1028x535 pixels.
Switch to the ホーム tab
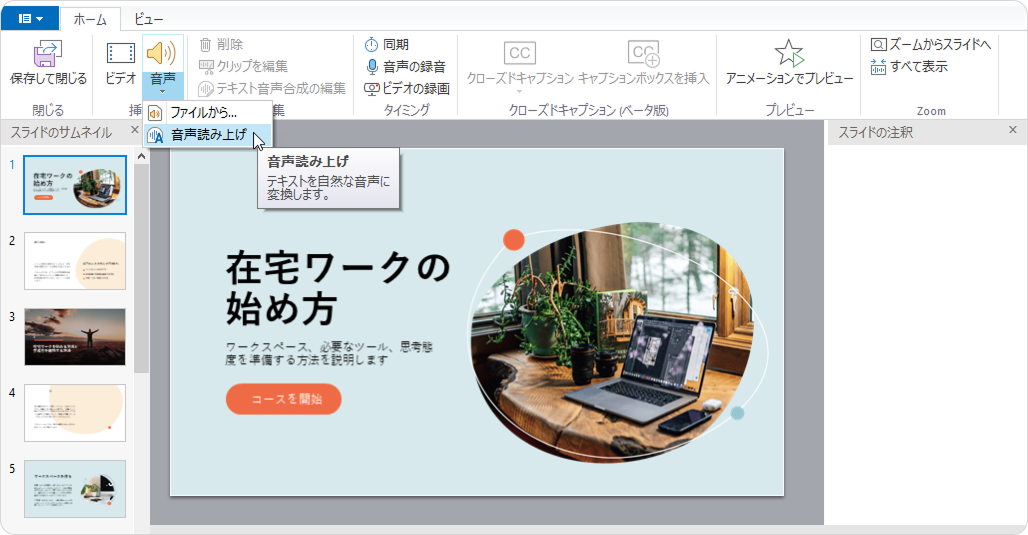click(90, 18)
